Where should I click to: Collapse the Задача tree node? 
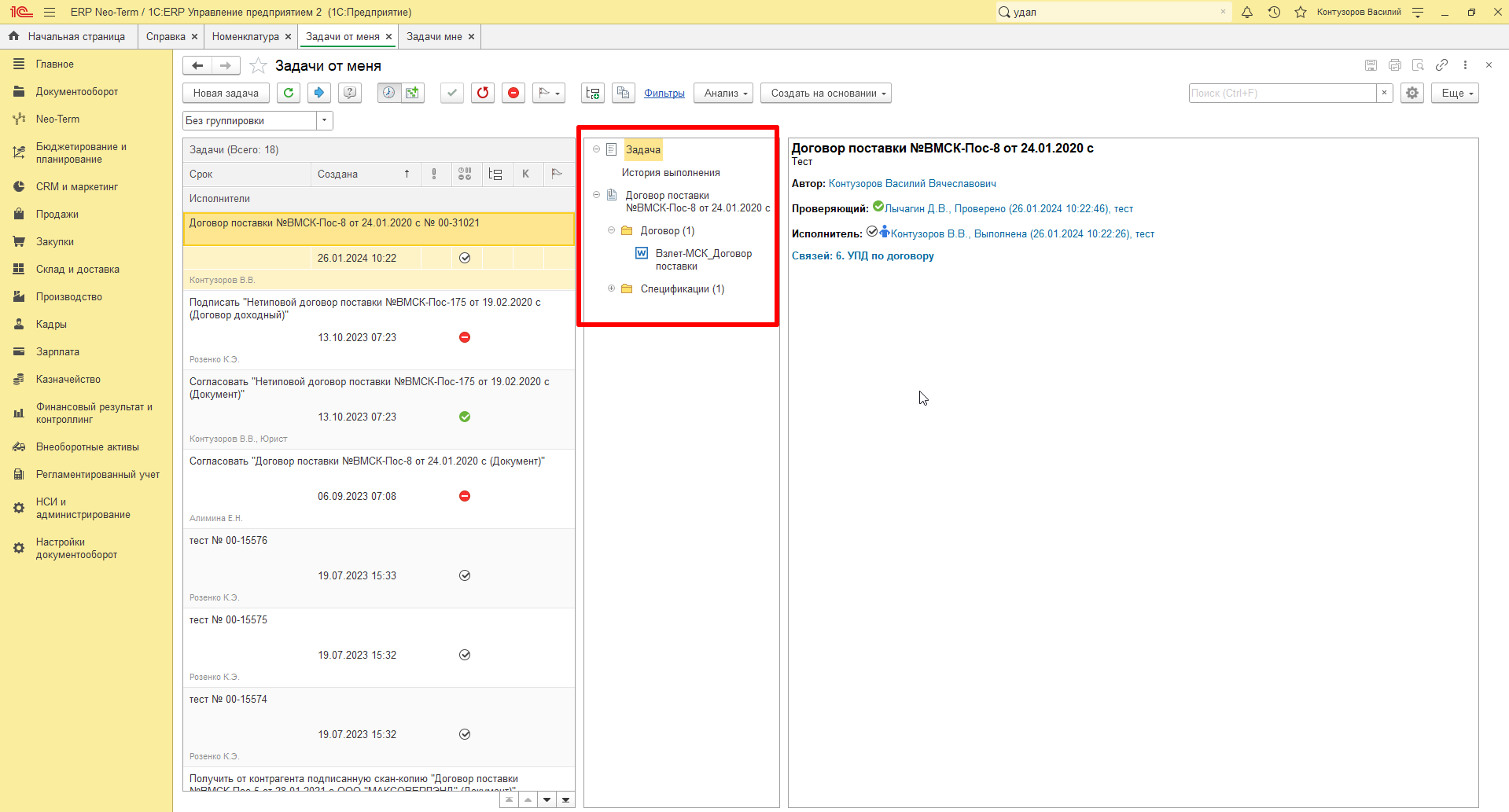point(596,149)
